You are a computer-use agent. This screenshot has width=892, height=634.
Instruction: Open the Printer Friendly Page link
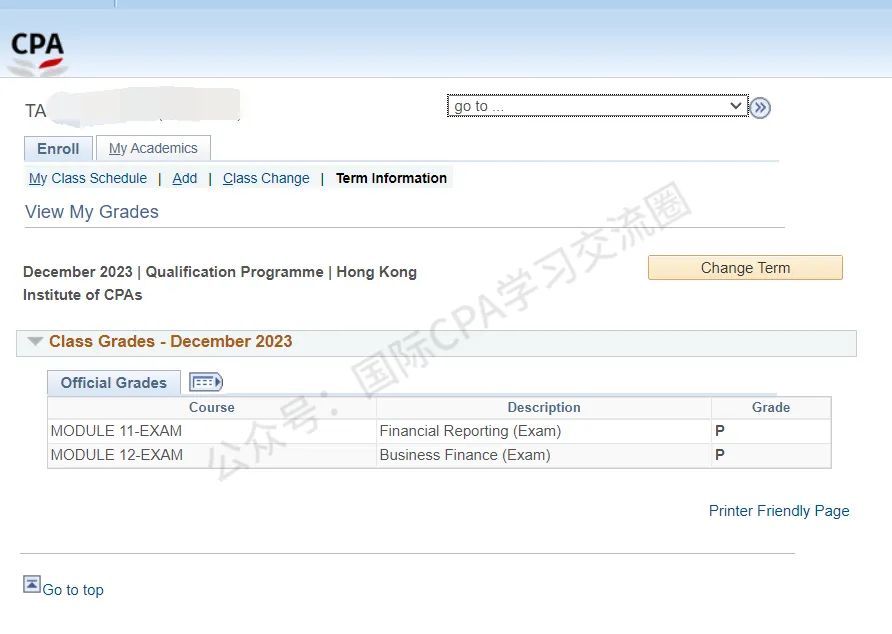coord(779,511)
